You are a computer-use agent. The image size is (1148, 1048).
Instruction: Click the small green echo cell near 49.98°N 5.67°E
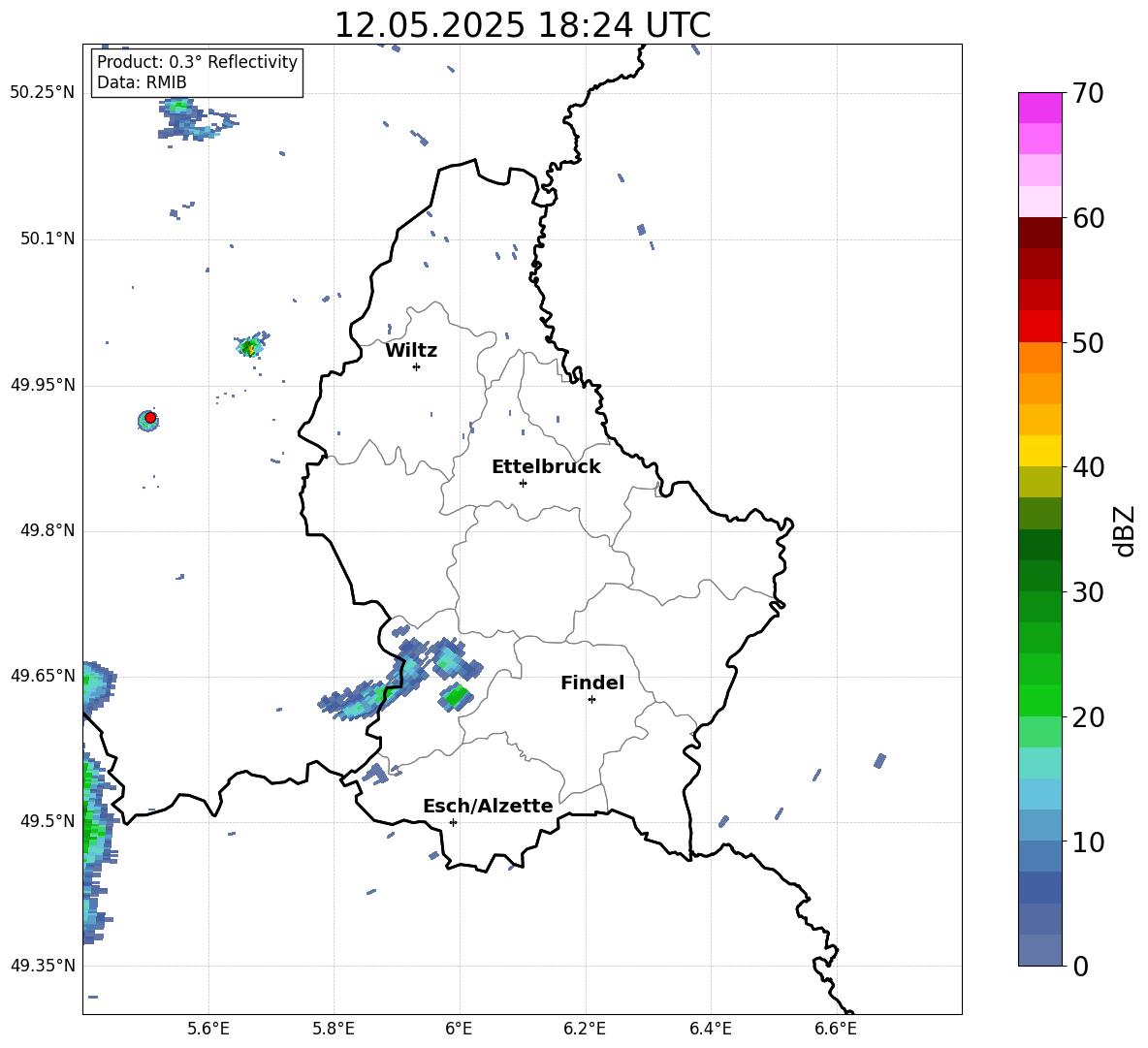250,346
